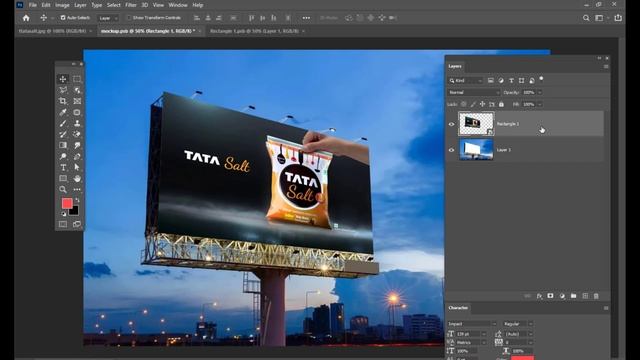
Task: Open the Filter menu
Action: [131, 5]
